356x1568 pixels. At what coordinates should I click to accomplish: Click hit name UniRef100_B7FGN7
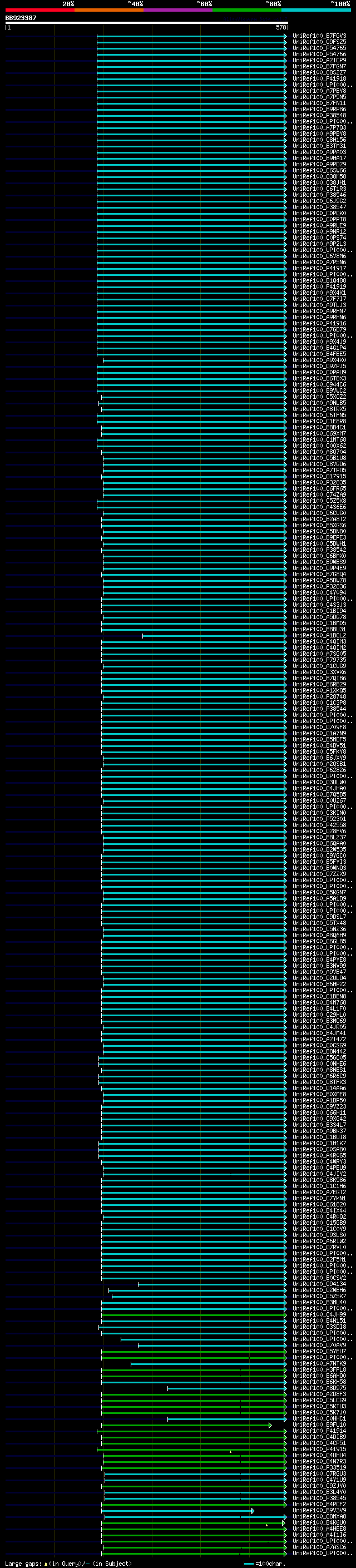(319, 66)
